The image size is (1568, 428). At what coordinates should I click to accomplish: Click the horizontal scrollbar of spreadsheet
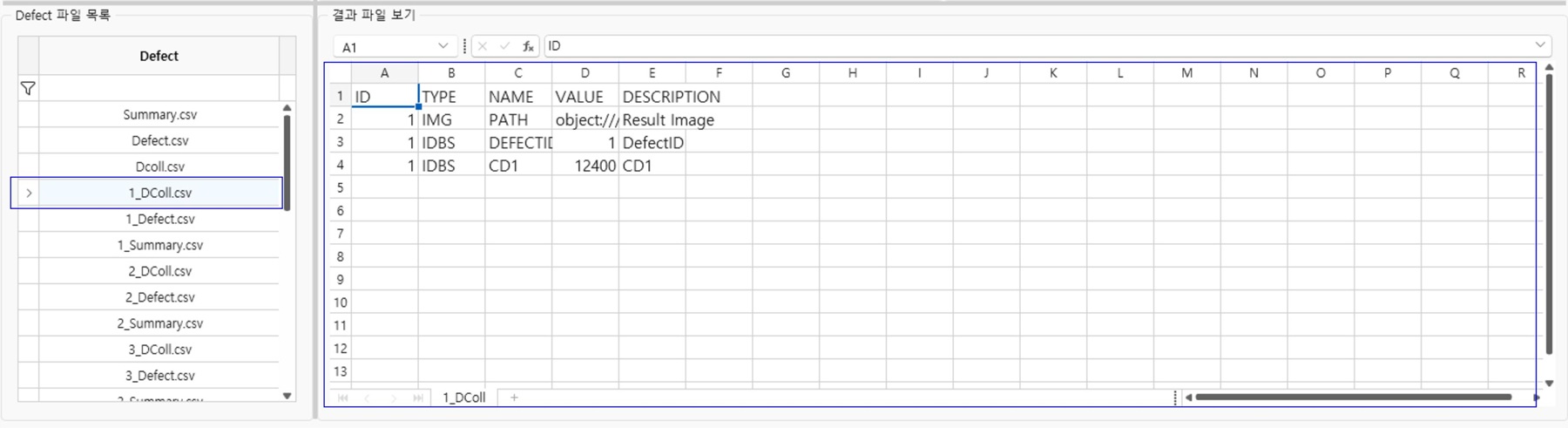(1353, 397)
